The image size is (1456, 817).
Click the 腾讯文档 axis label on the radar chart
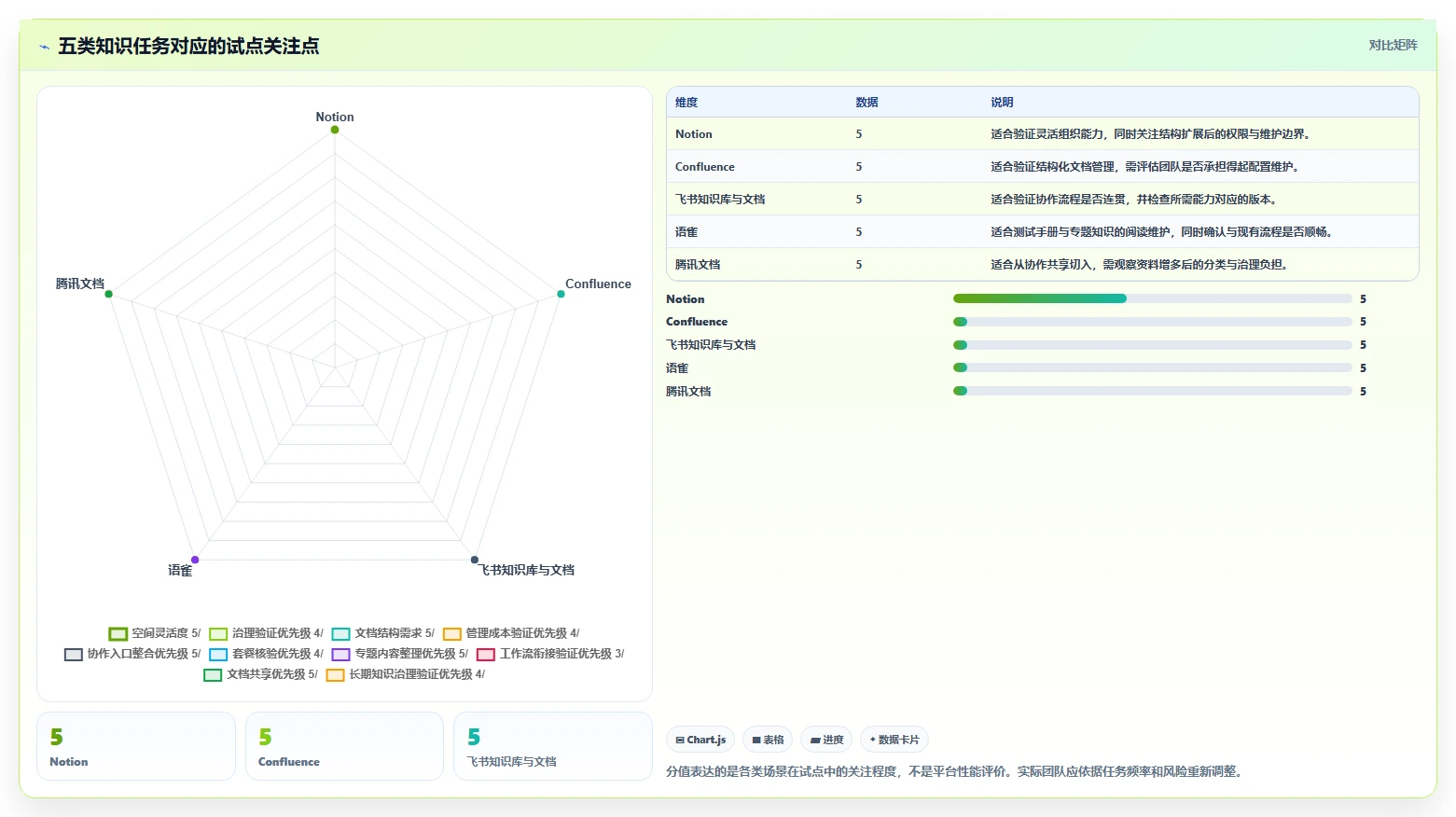pos(80,284)
